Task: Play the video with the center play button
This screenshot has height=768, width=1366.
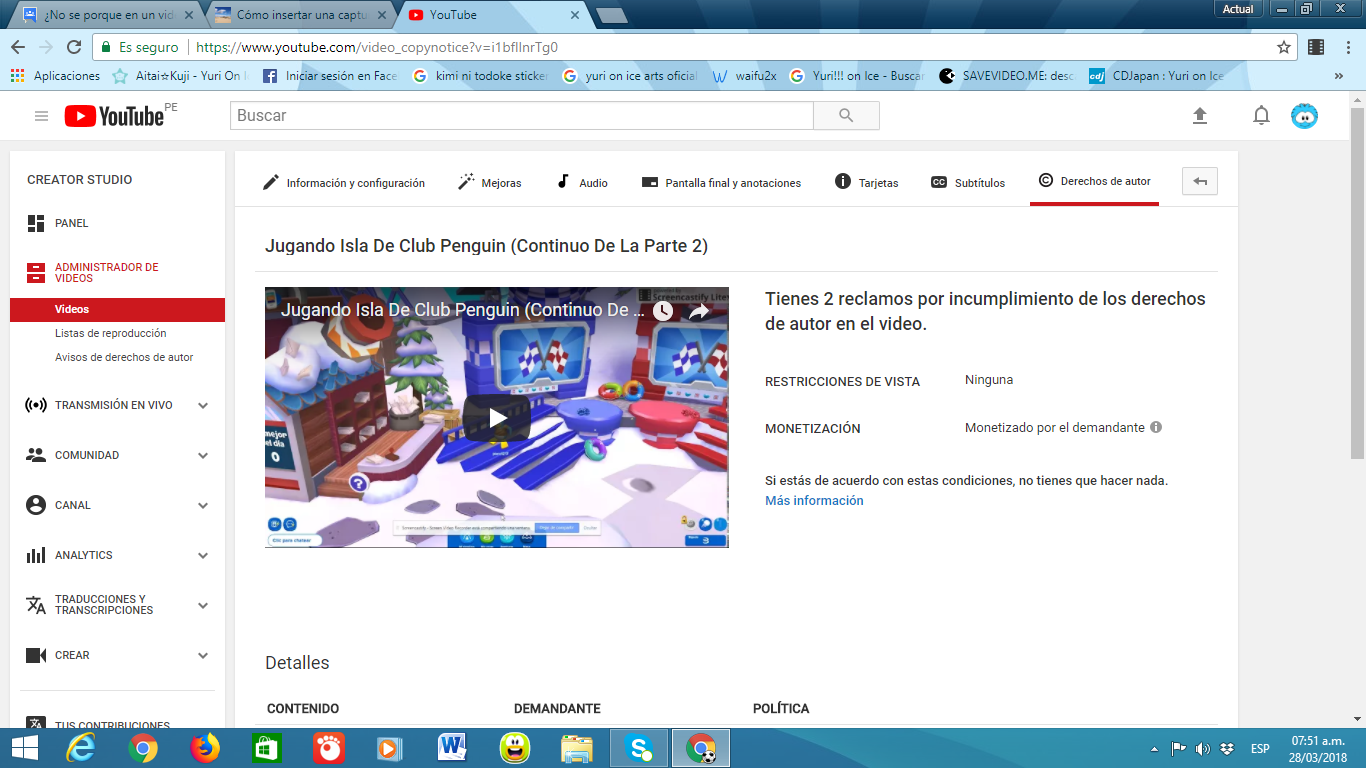Action: click(x=497, y=417)
